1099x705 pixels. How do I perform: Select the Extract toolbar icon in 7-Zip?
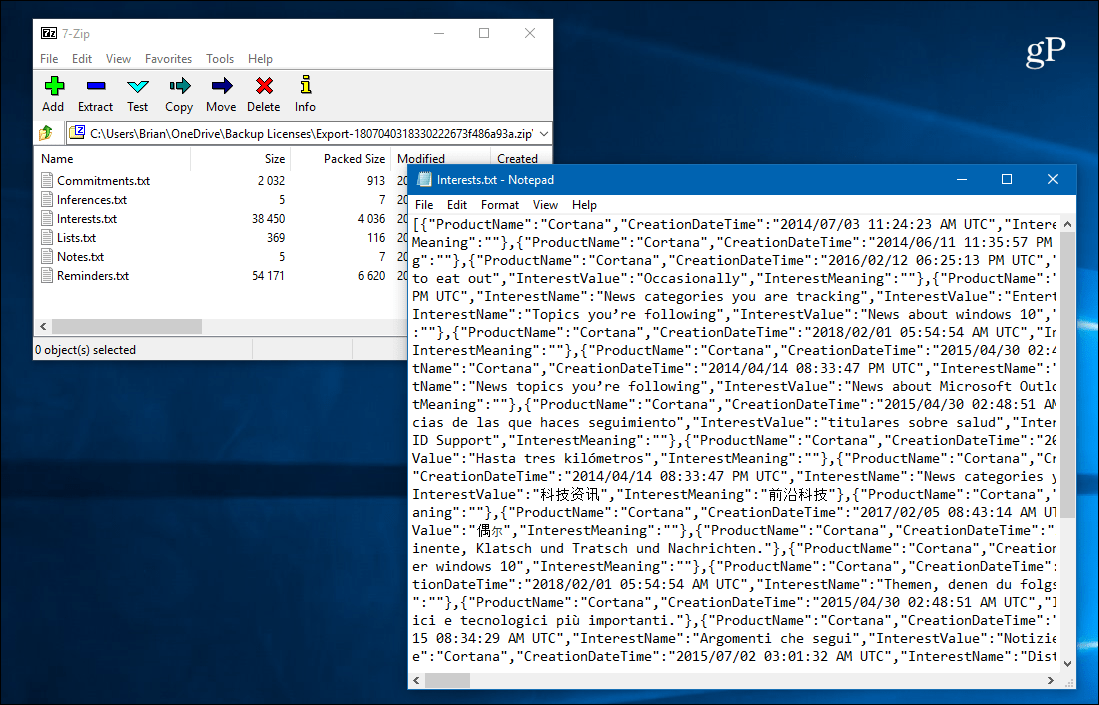point(96,86)
